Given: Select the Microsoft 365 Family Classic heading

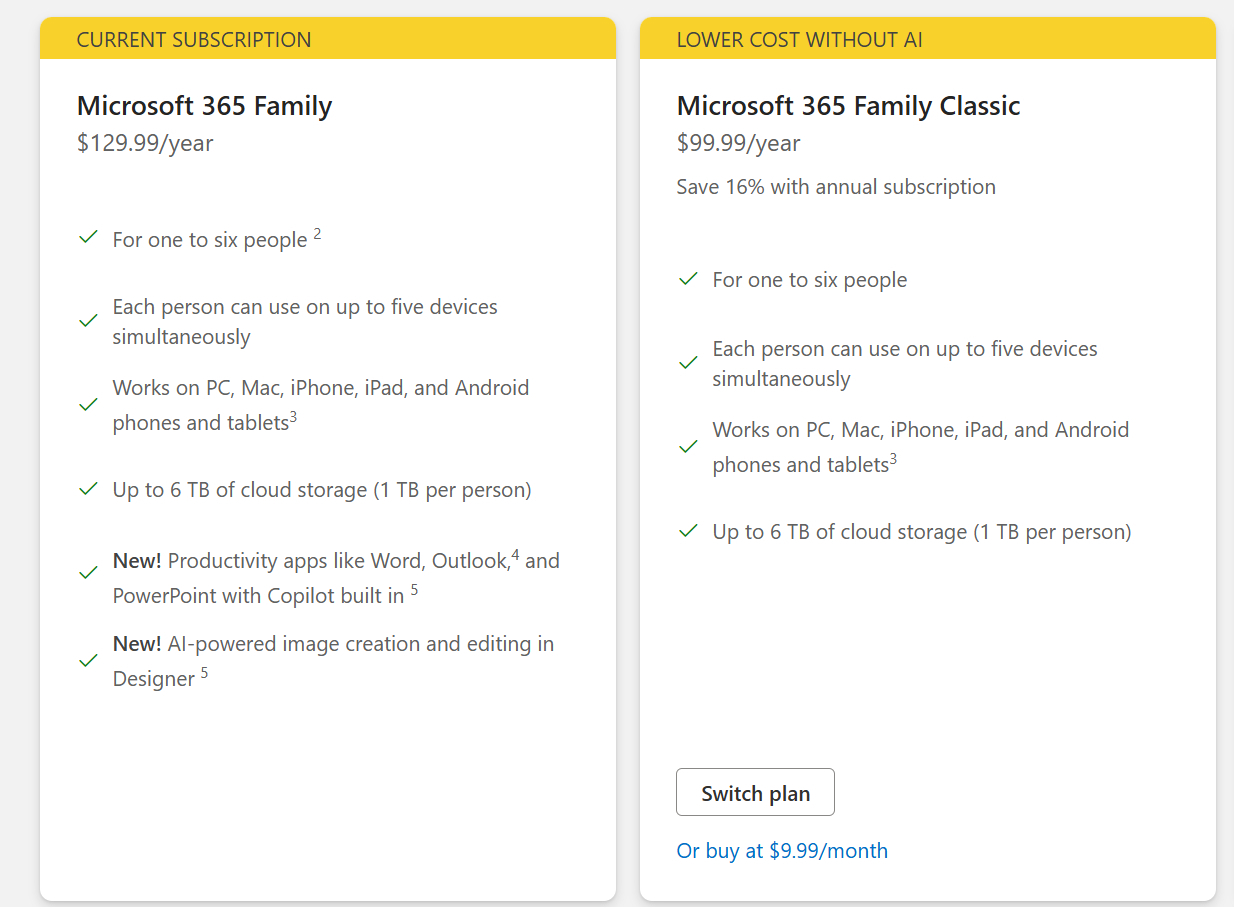Looking at the screenshot, I should pos(848,106).
